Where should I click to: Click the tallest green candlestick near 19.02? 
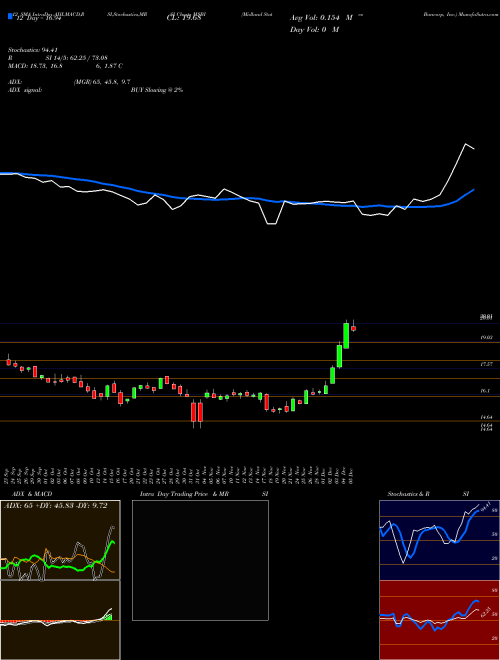tap(346, 335)
